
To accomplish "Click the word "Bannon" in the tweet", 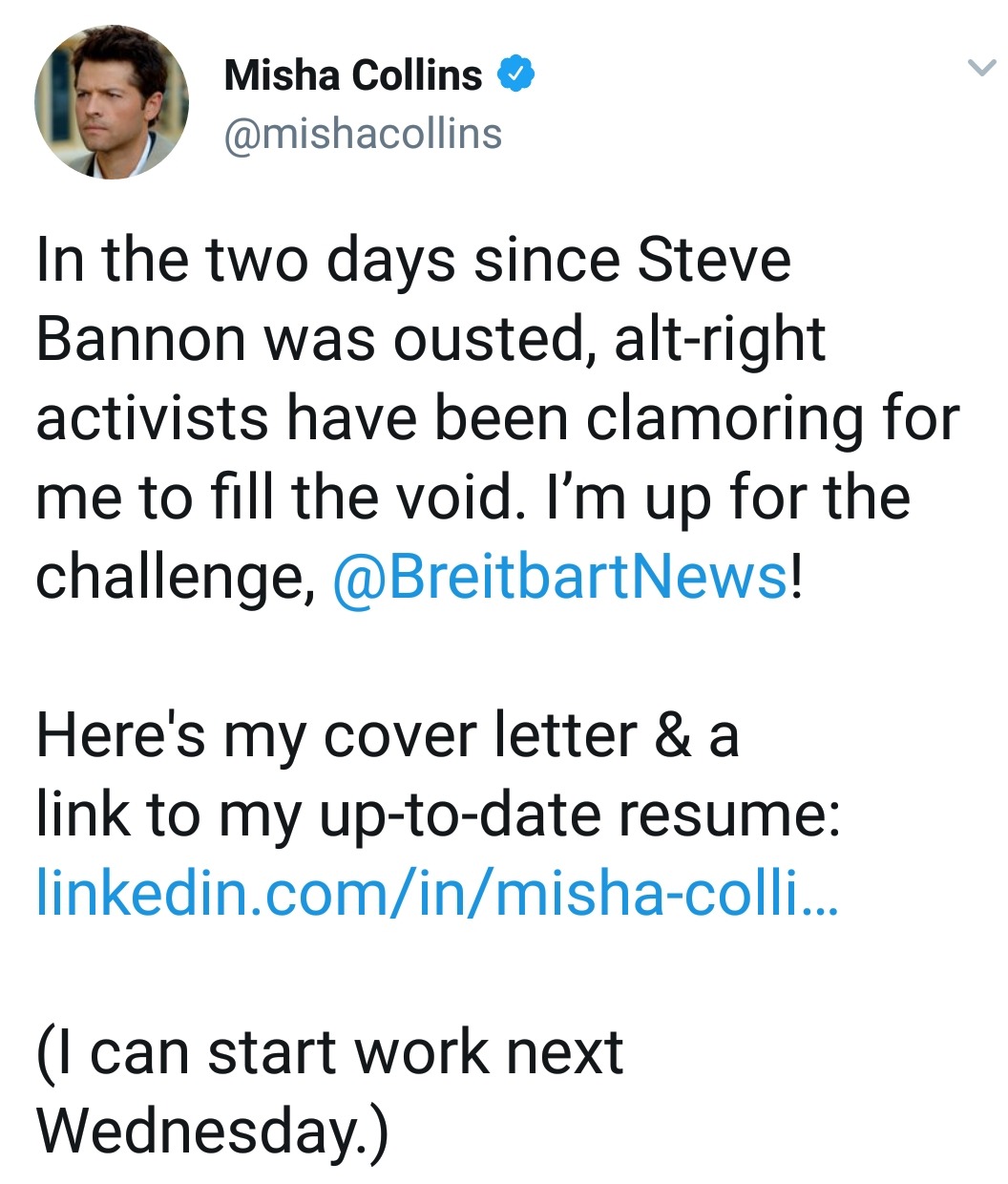I will (140, 340).
